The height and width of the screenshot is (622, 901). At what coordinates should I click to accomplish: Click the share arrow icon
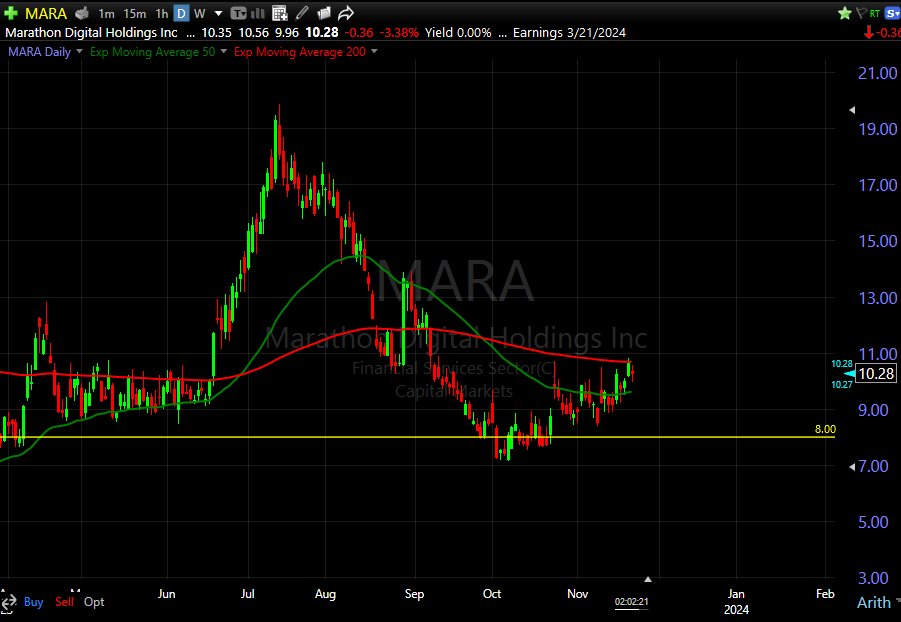click(x=345, y=13)
